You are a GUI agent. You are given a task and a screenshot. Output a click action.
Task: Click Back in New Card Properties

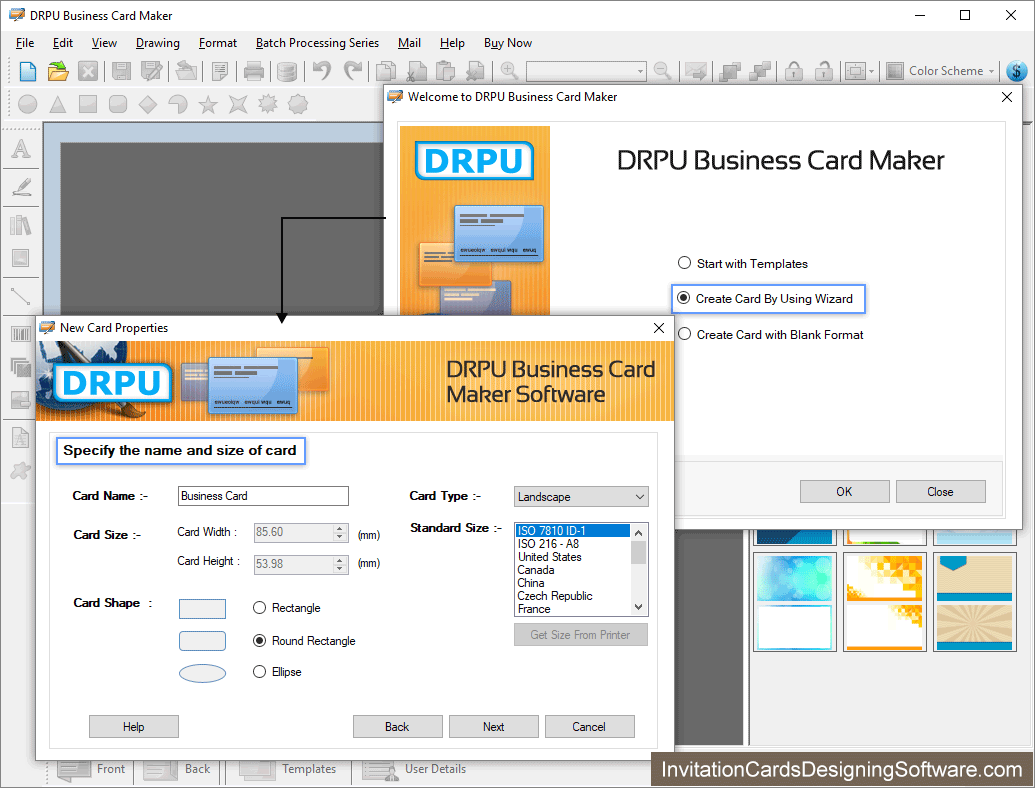pos(397,727)
